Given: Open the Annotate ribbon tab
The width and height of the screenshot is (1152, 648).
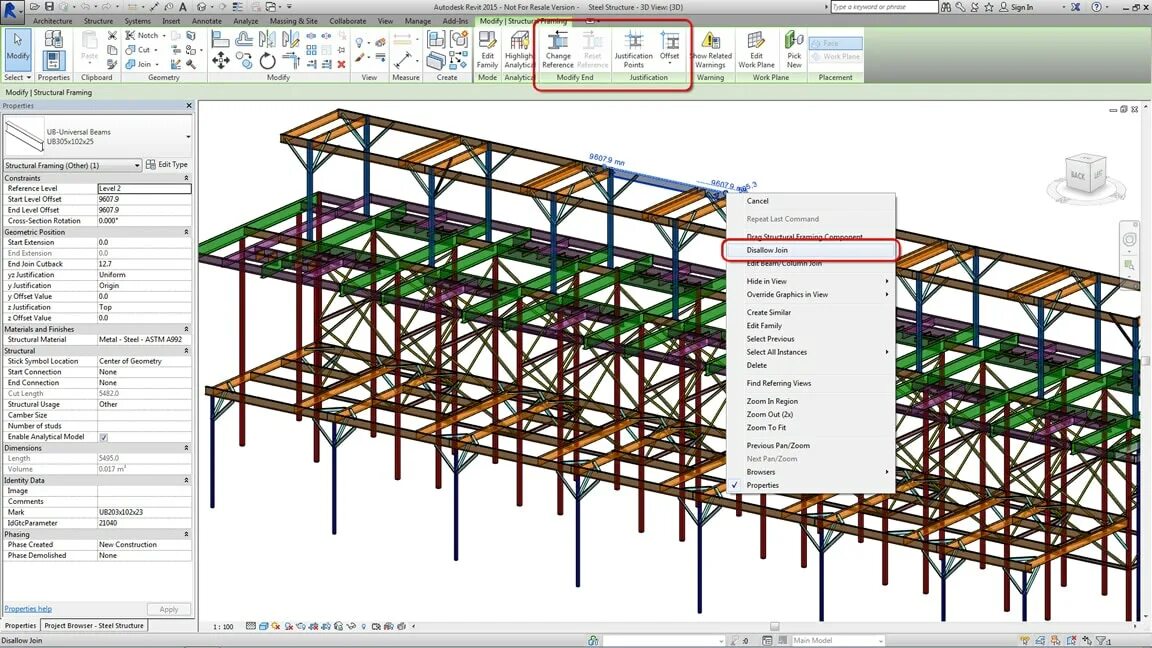Looking at the screenshot, I should coord(206,21).
